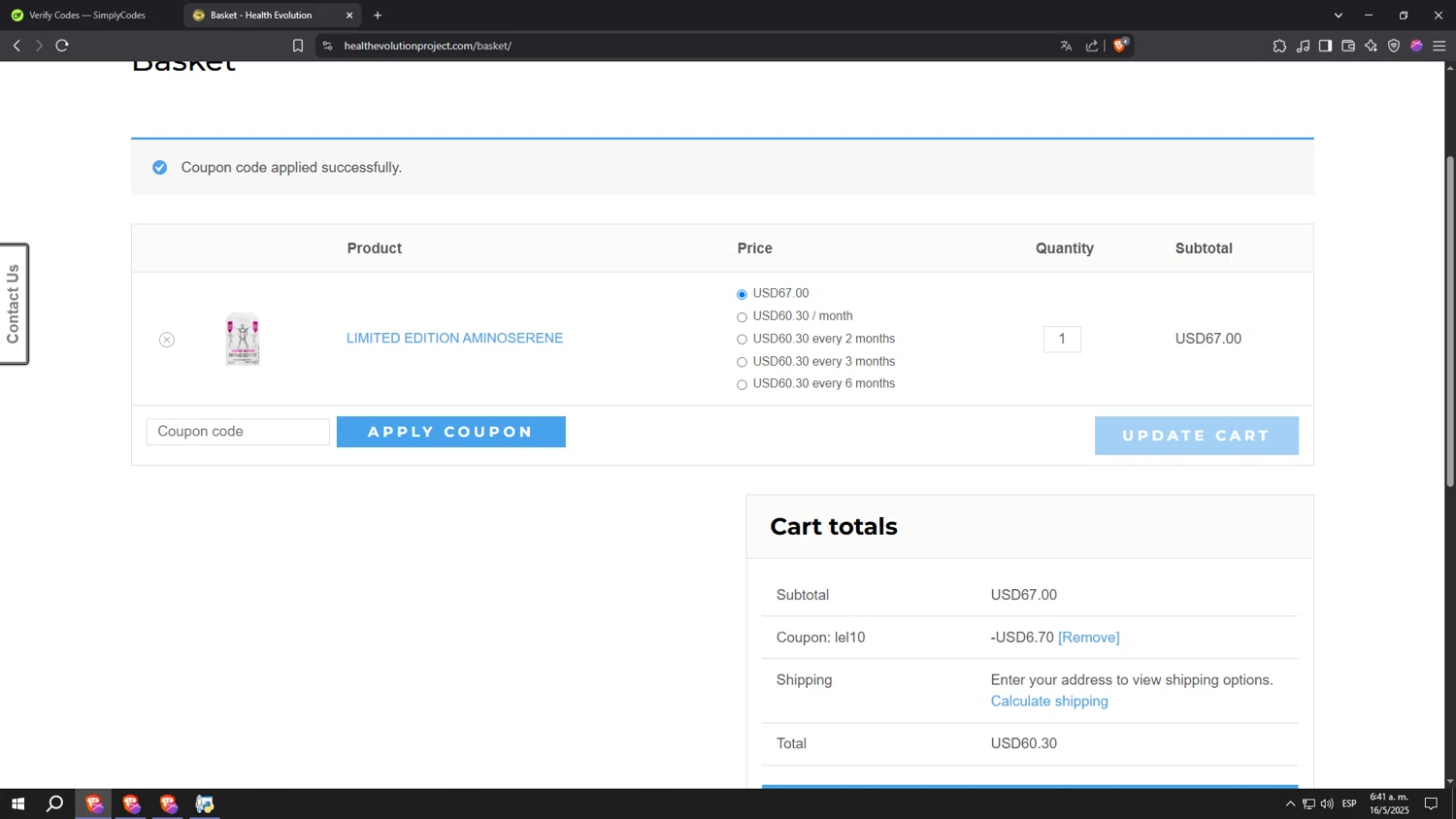The width and height of the screenshot is (1456, 819).
Task: Open the volume speaker tray icon
Action: [x=1327, y=803]
